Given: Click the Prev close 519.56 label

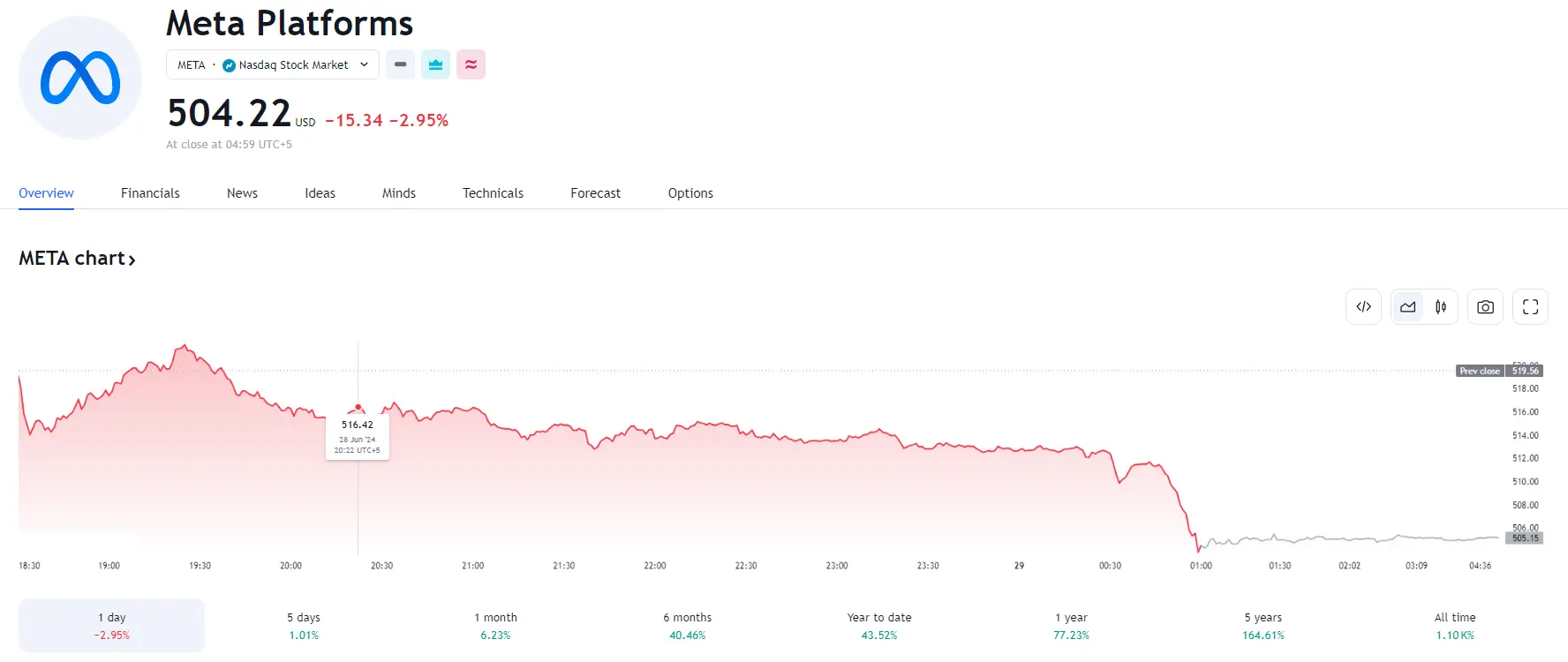Looking at the screenshot, I should click(x=1499, y=371).
